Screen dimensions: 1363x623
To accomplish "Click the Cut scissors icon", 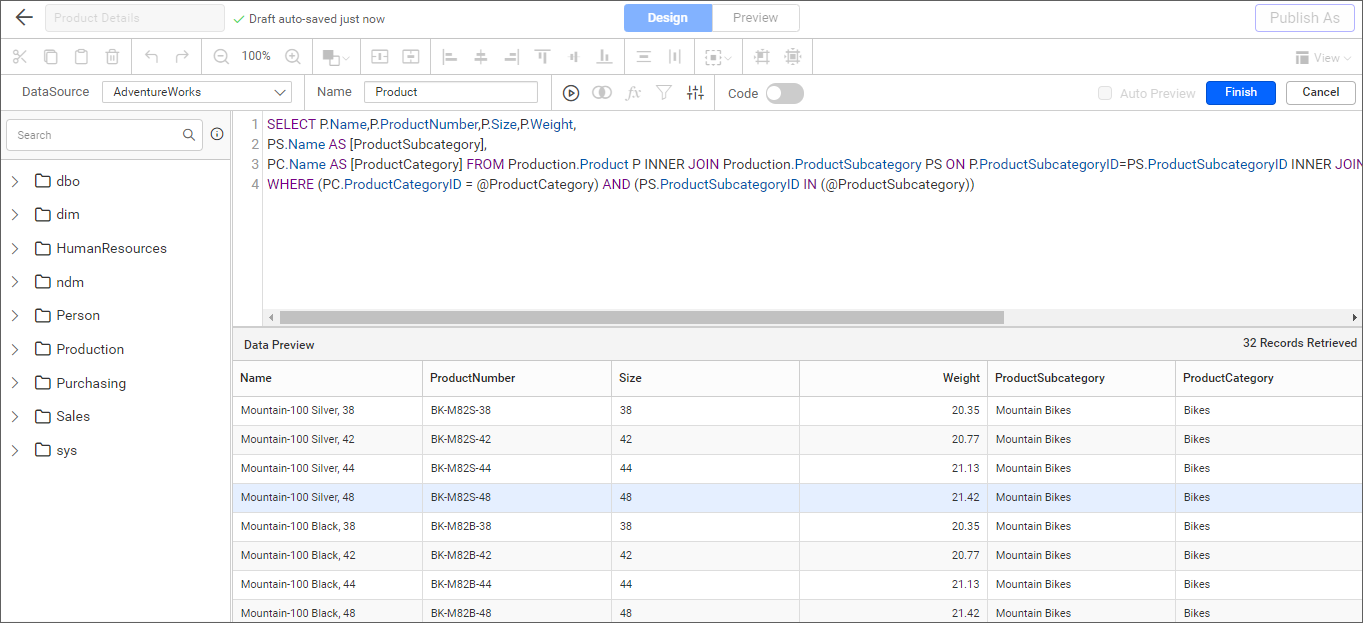I will coord(20,57).
